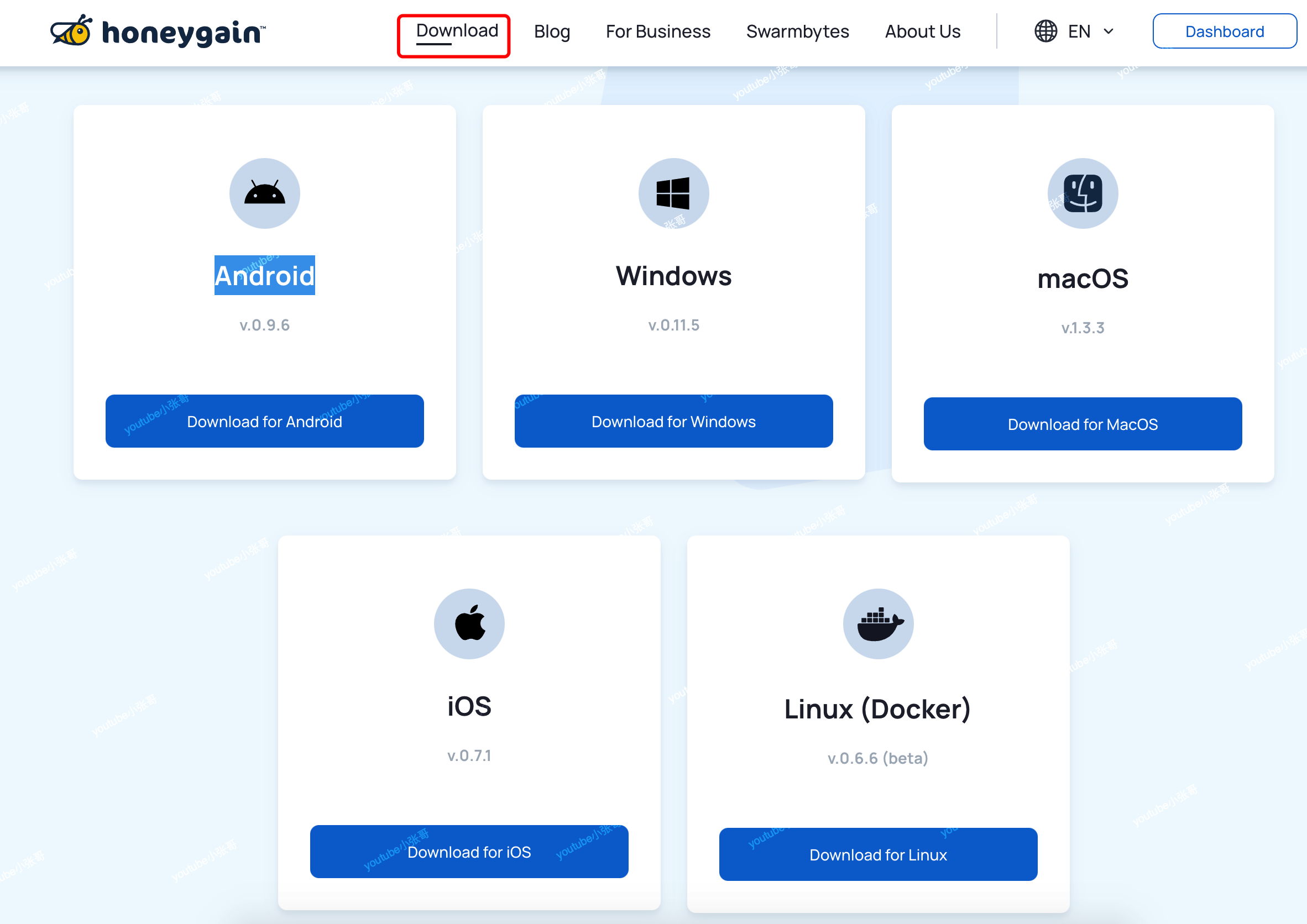Click version text v.0.6.6 (beta)
This screenshot has height=924, width=1307.
click(878, 758)
